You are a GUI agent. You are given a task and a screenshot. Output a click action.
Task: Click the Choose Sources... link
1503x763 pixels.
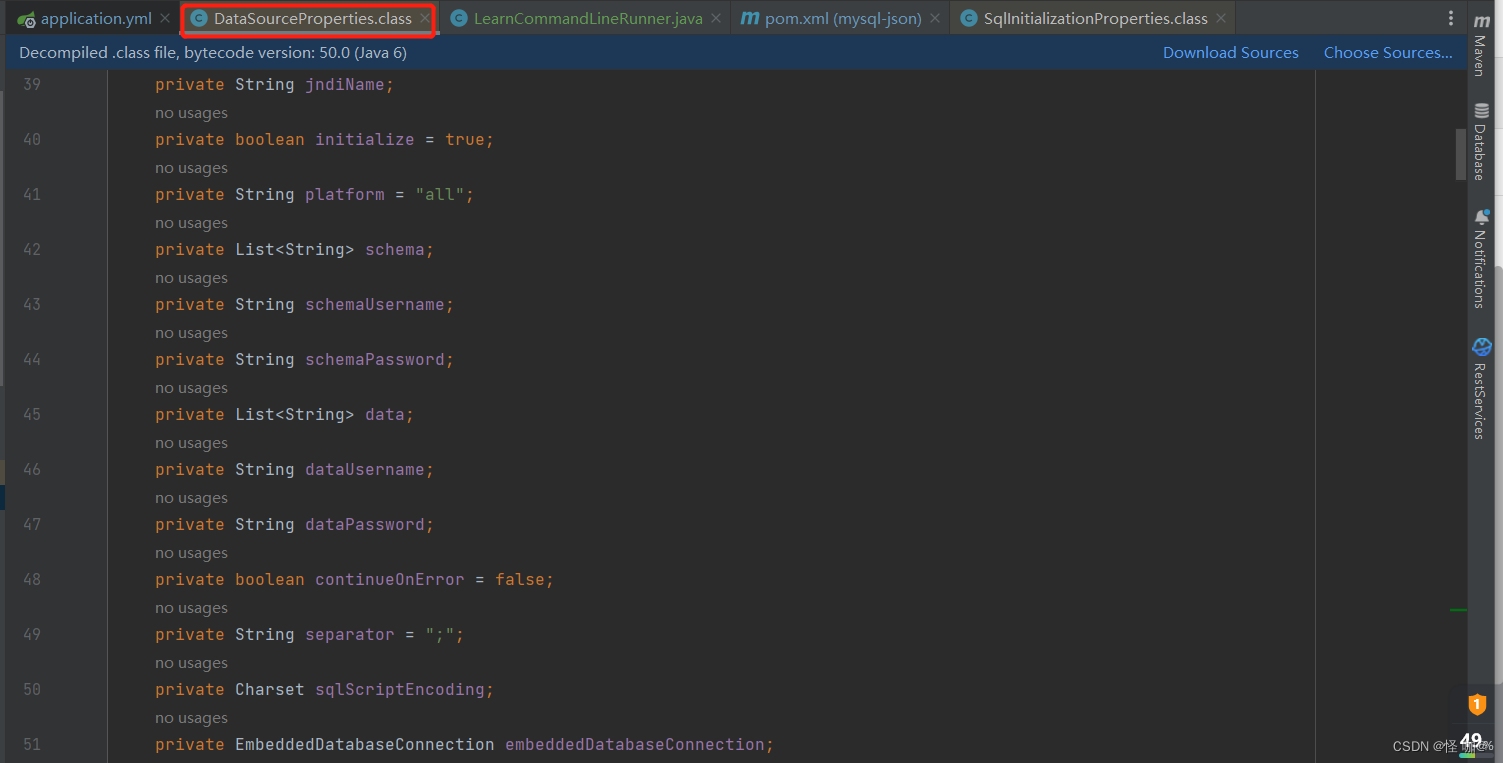coord(1388,53)
